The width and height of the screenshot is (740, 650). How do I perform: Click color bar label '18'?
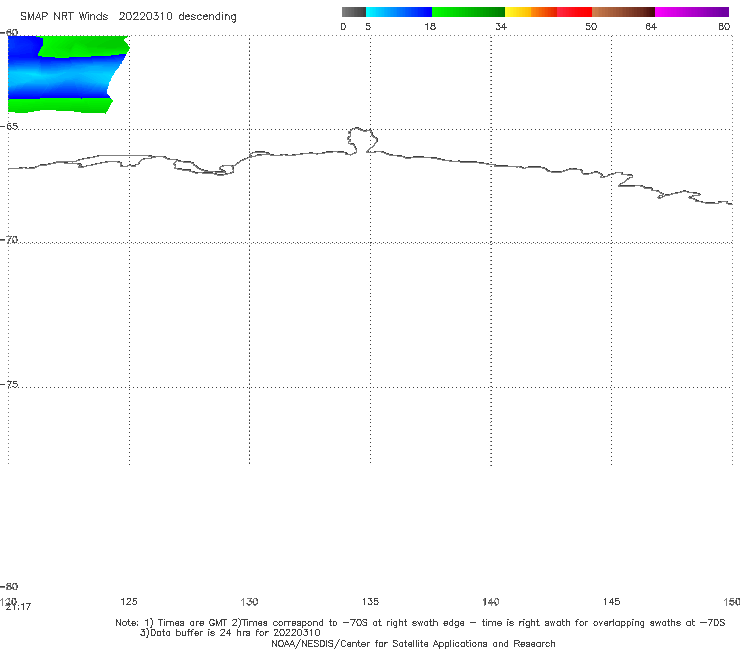click(x=430, y=26)
